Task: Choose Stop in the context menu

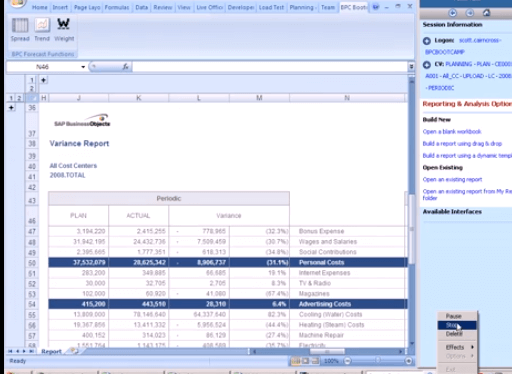Action: pos(457,325)
